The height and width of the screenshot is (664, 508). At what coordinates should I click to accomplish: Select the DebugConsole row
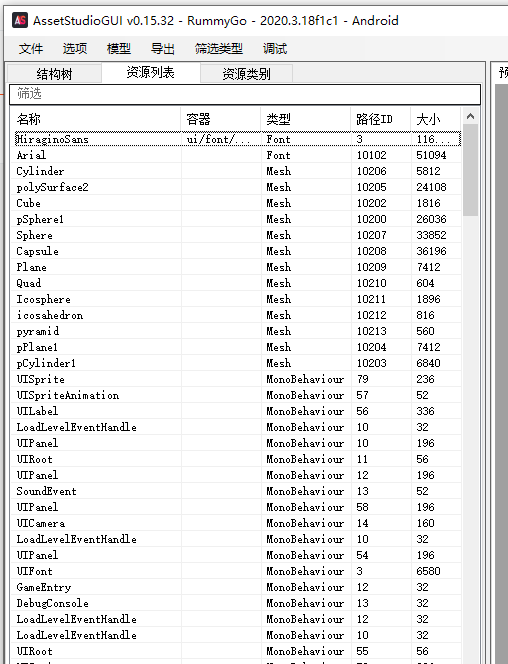click(237, 603)
